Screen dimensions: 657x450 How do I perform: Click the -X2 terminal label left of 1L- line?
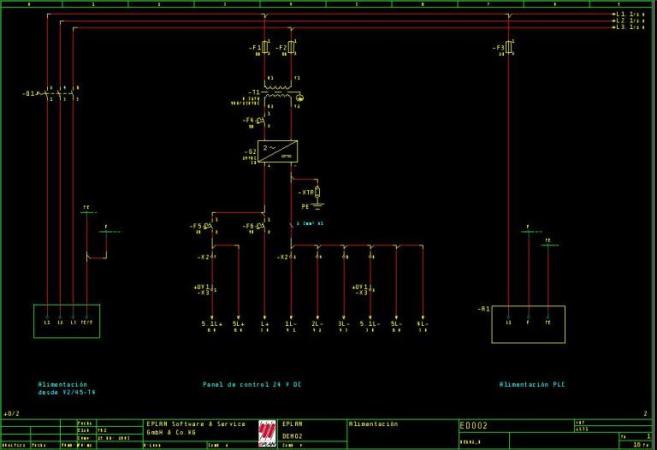(283, 257)
